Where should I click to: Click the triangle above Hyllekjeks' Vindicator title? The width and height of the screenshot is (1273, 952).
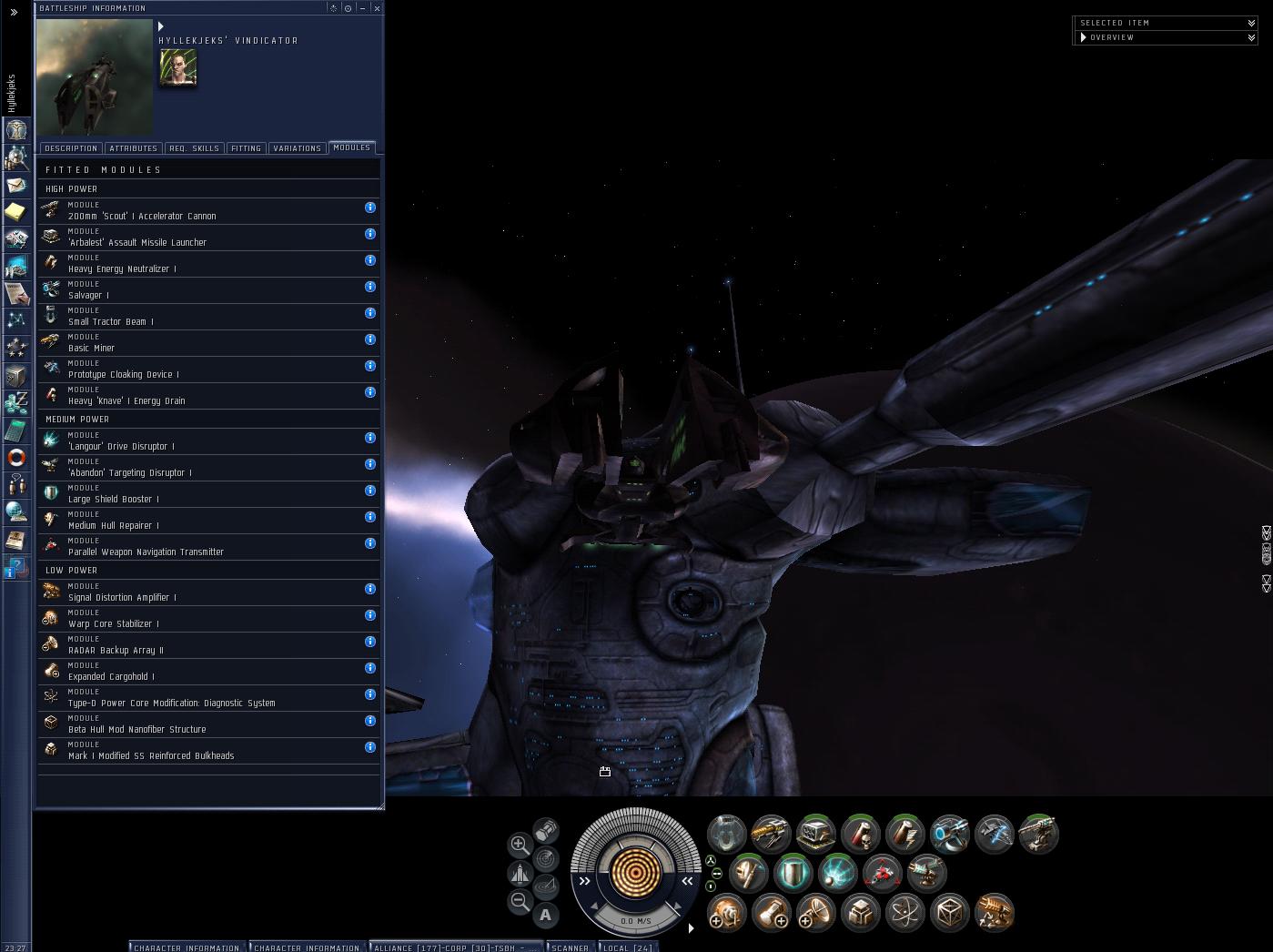point(161,26)
